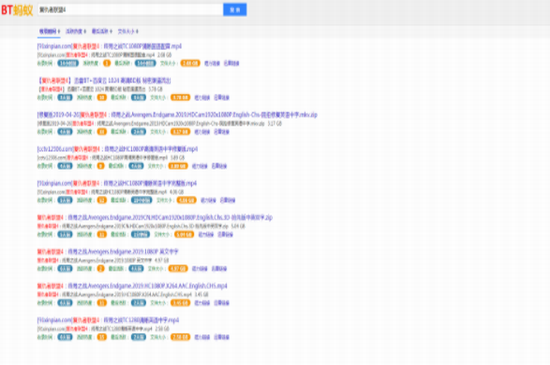
Task: Sort results by 文件大小 tab
Action: coord(128,32)
